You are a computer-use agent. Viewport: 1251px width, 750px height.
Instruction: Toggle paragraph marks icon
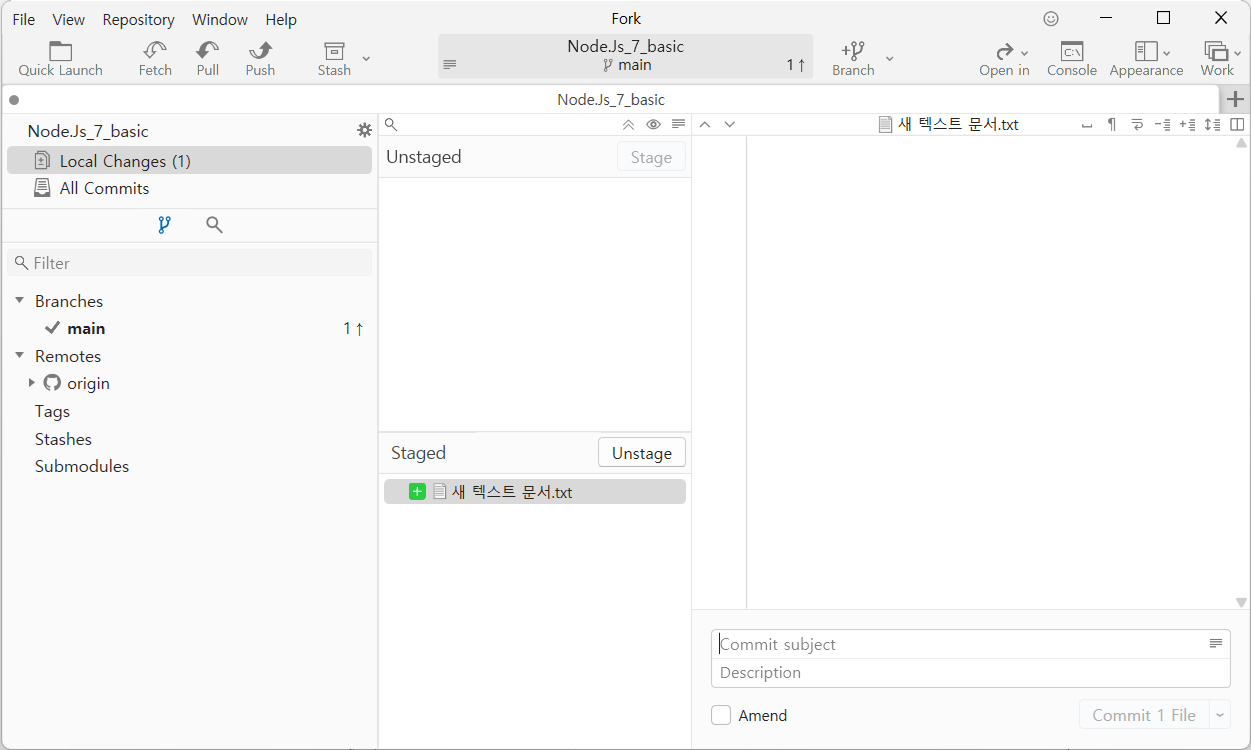[1111, 125]
